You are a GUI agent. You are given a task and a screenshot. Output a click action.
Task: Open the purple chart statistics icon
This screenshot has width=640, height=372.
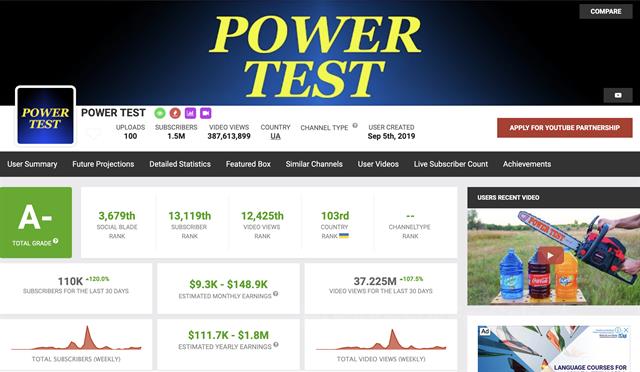(190, 113)
